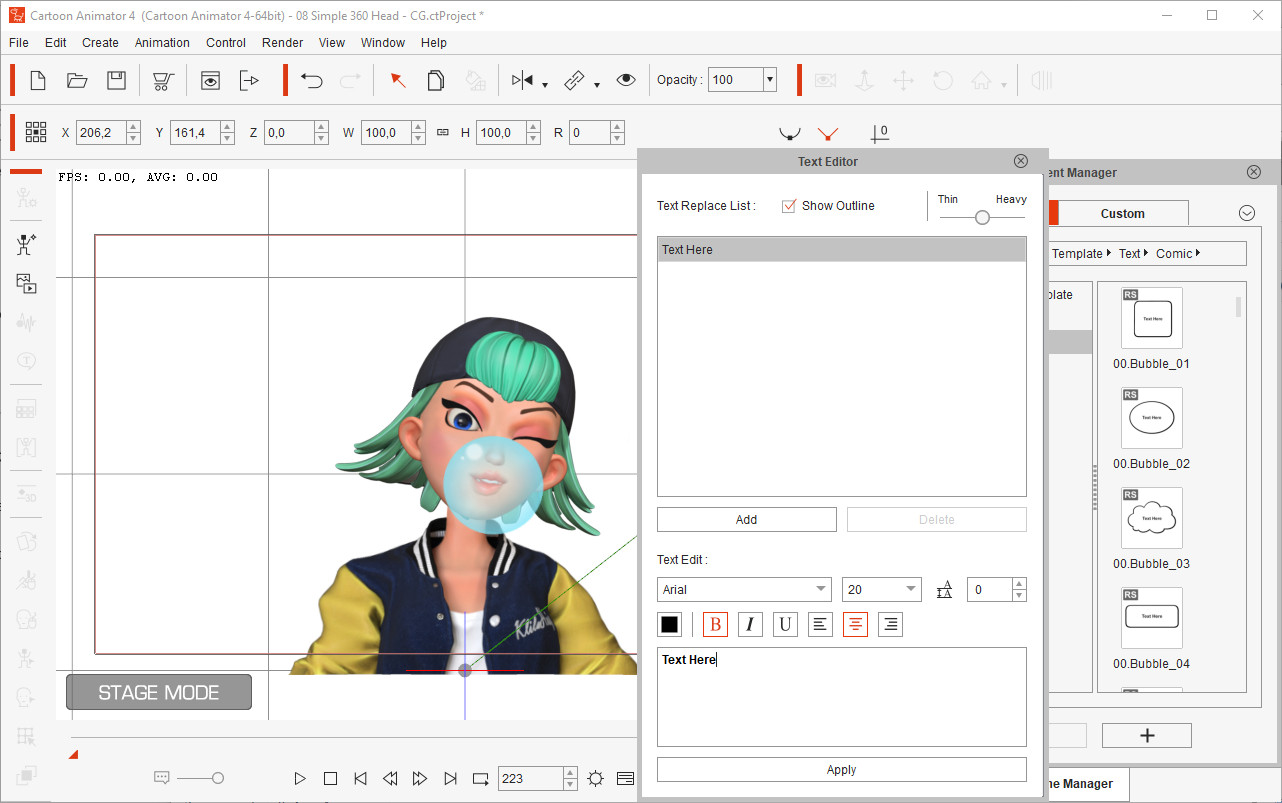Open the Opacity value dropdown
The width and height of the screenshot is (1282, 803).
[x=769, y=80]
